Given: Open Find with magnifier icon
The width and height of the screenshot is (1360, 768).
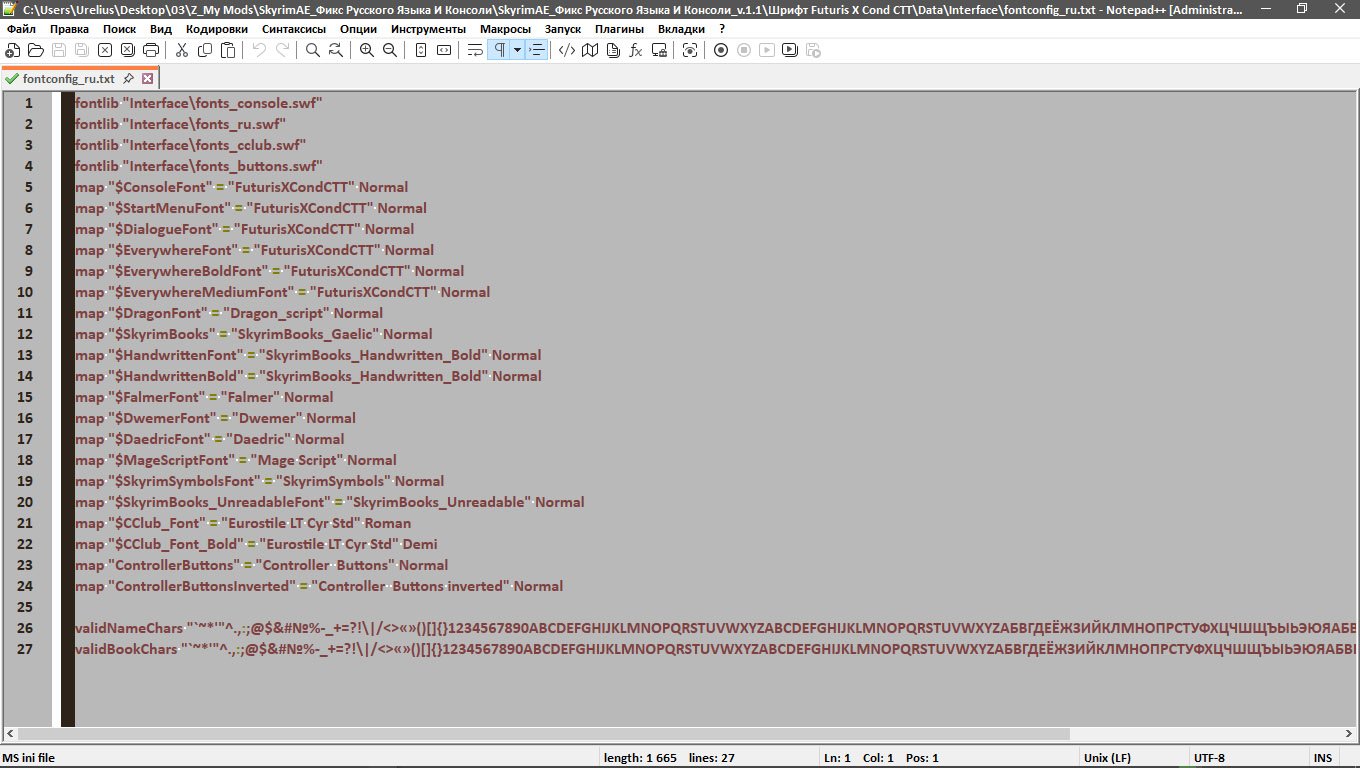Looking at the screenshot, I should [x=313, y=50].
